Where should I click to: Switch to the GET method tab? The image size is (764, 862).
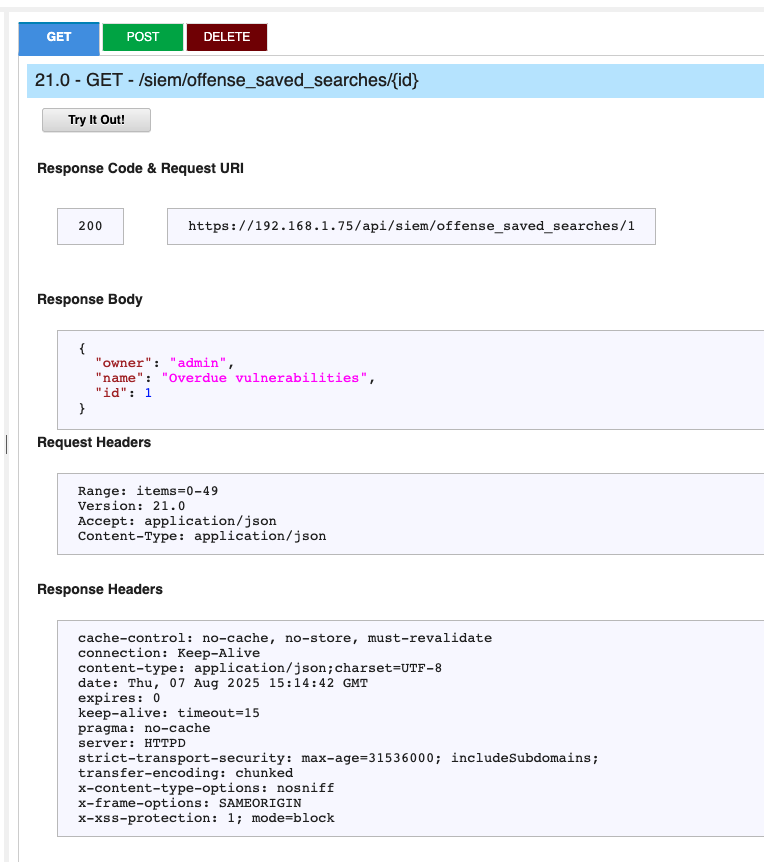pyautogui.click(x=59, y=38)
